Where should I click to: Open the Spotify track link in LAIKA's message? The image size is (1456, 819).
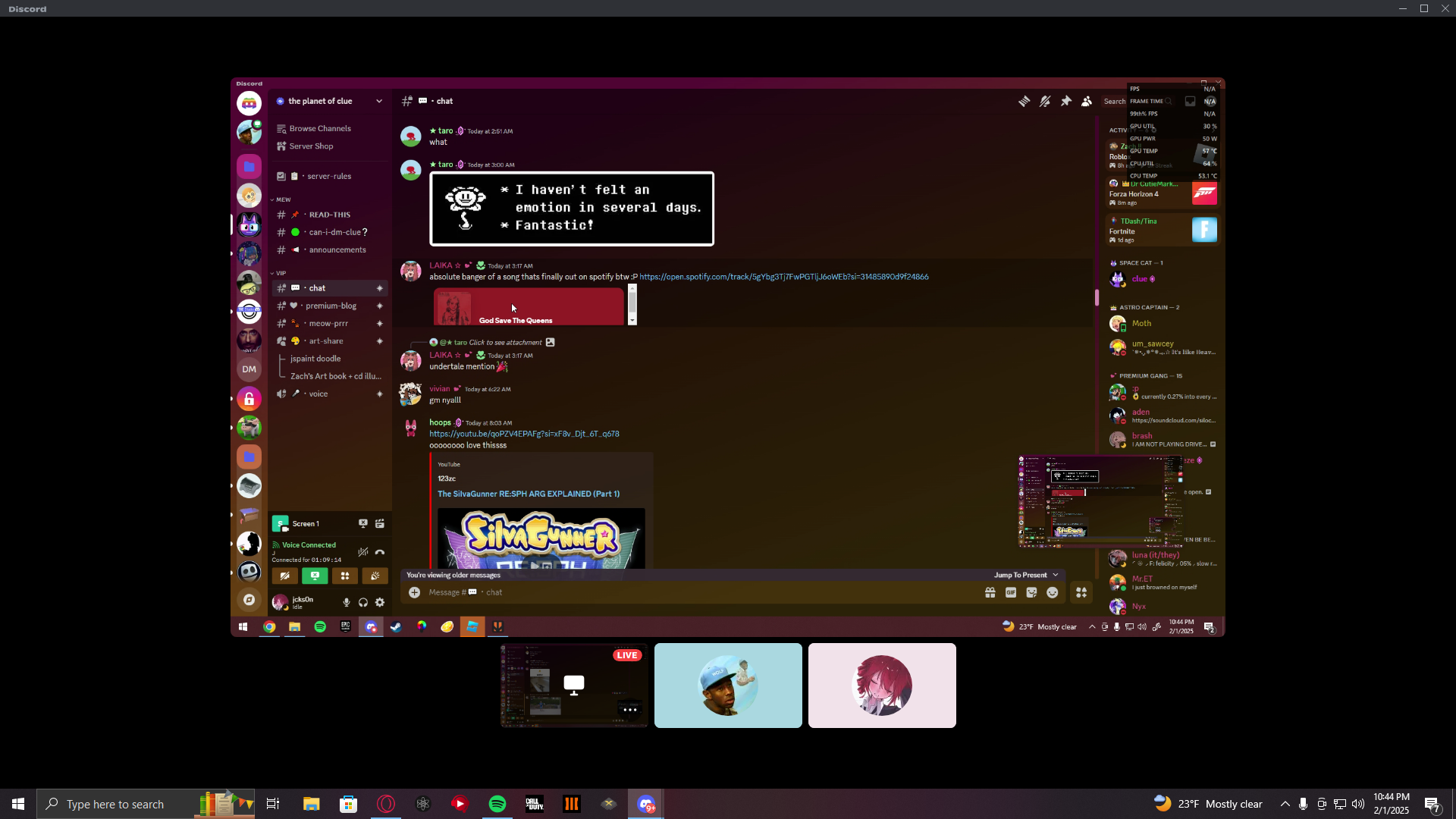[783, 277]
